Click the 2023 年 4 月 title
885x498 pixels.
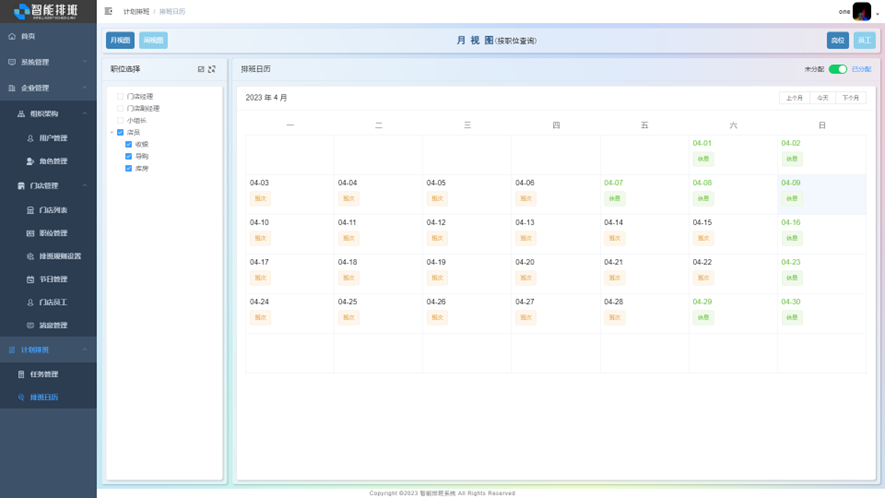(x=266, y=98)
